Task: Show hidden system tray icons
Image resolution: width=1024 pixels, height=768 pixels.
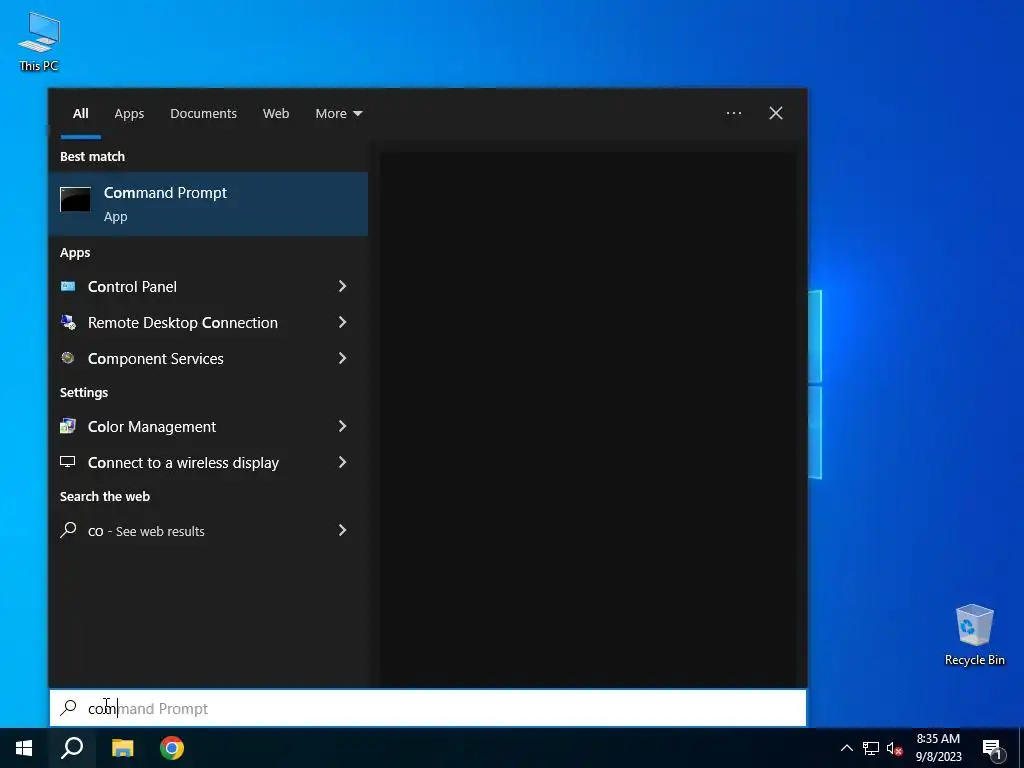Action: pos(846,748)
